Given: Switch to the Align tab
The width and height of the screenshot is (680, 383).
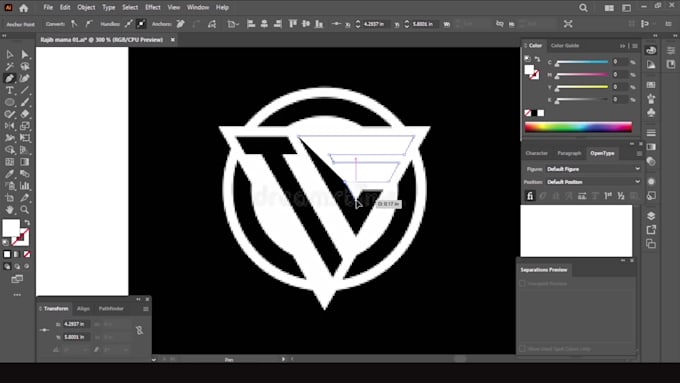Looking at the screenshot, I should click(x=83, y=309).
